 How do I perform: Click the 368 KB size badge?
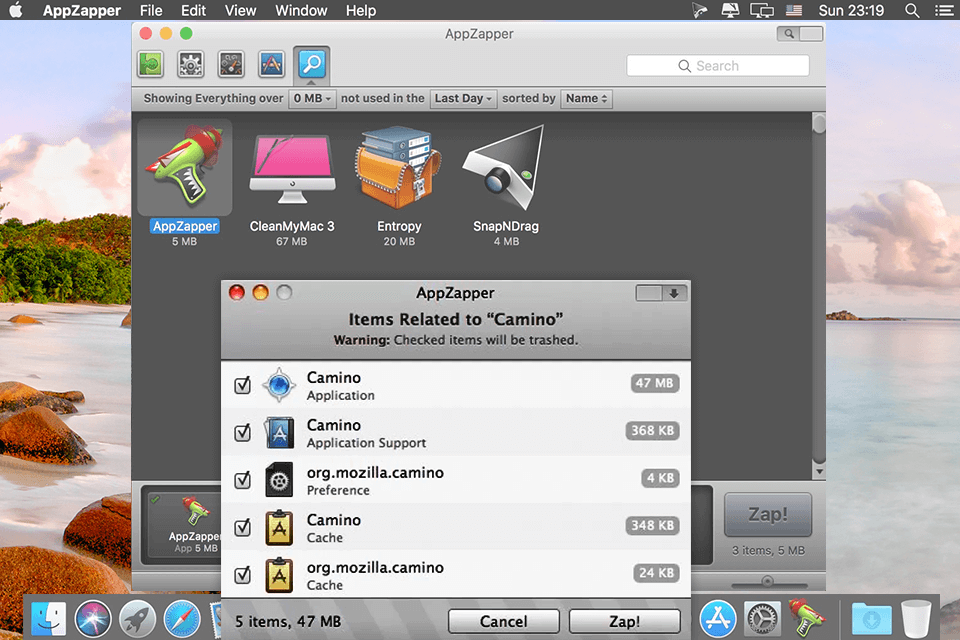(x=653, y=431)
